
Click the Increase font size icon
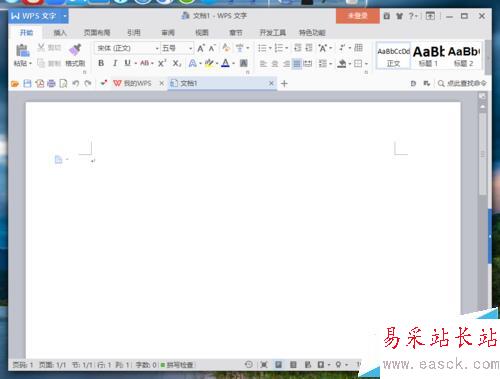tap(201, 48)
